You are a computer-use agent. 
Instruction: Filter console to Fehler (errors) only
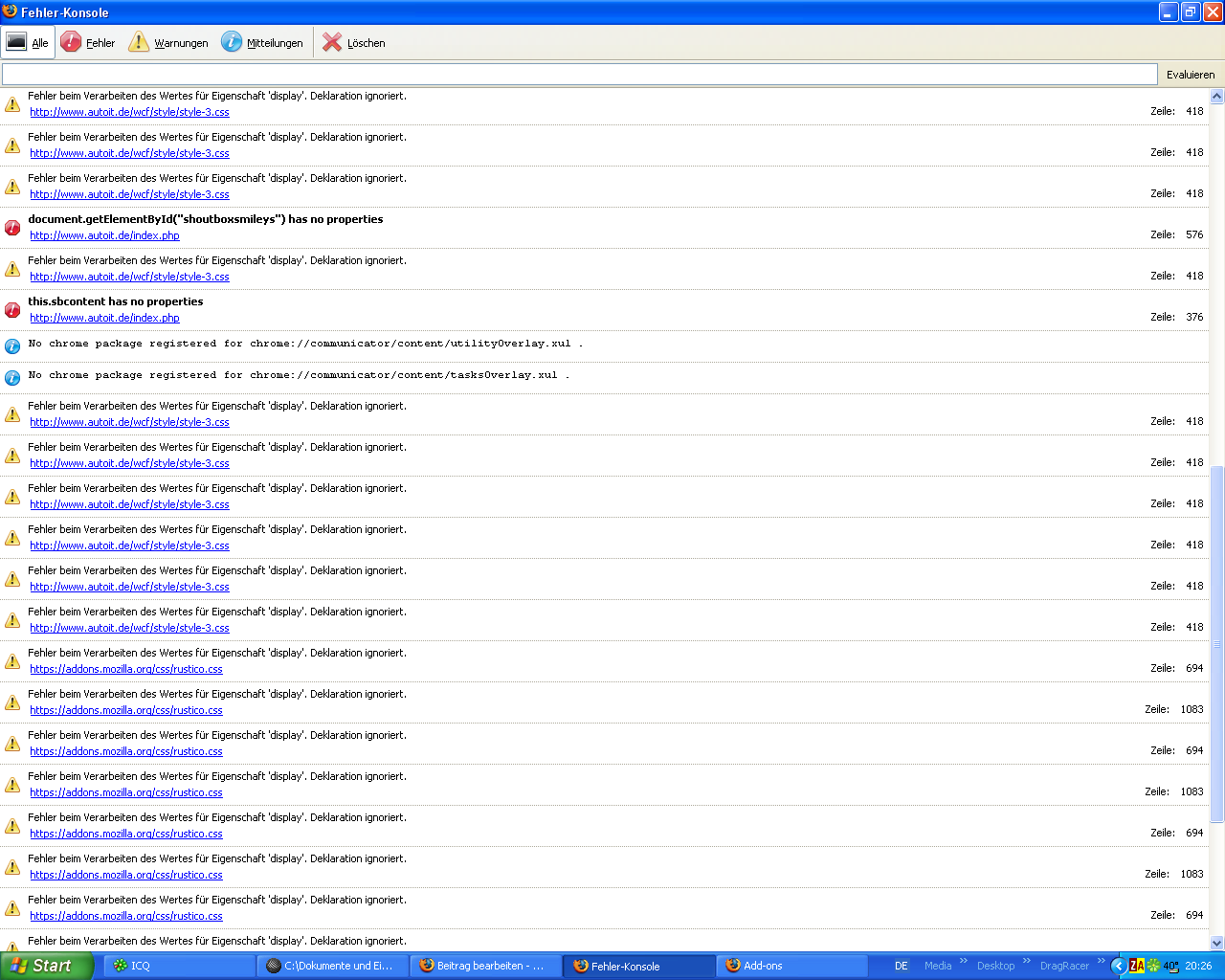click(x=88, y=43)
